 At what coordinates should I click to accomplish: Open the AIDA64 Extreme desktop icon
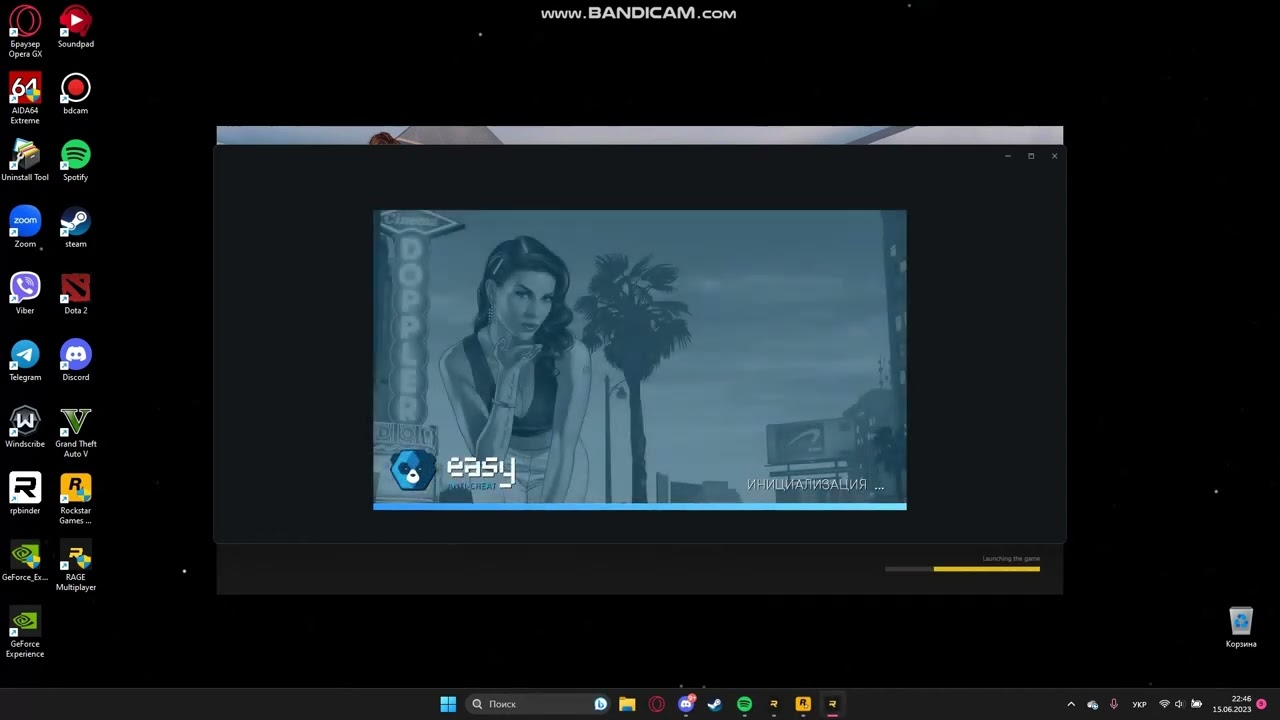tap(25, 98)
